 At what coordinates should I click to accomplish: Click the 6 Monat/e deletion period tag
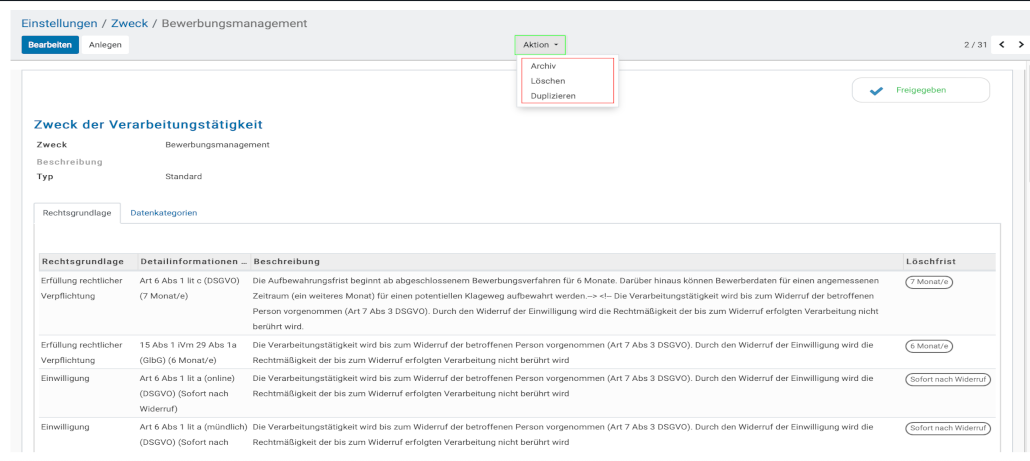[929, 345]
